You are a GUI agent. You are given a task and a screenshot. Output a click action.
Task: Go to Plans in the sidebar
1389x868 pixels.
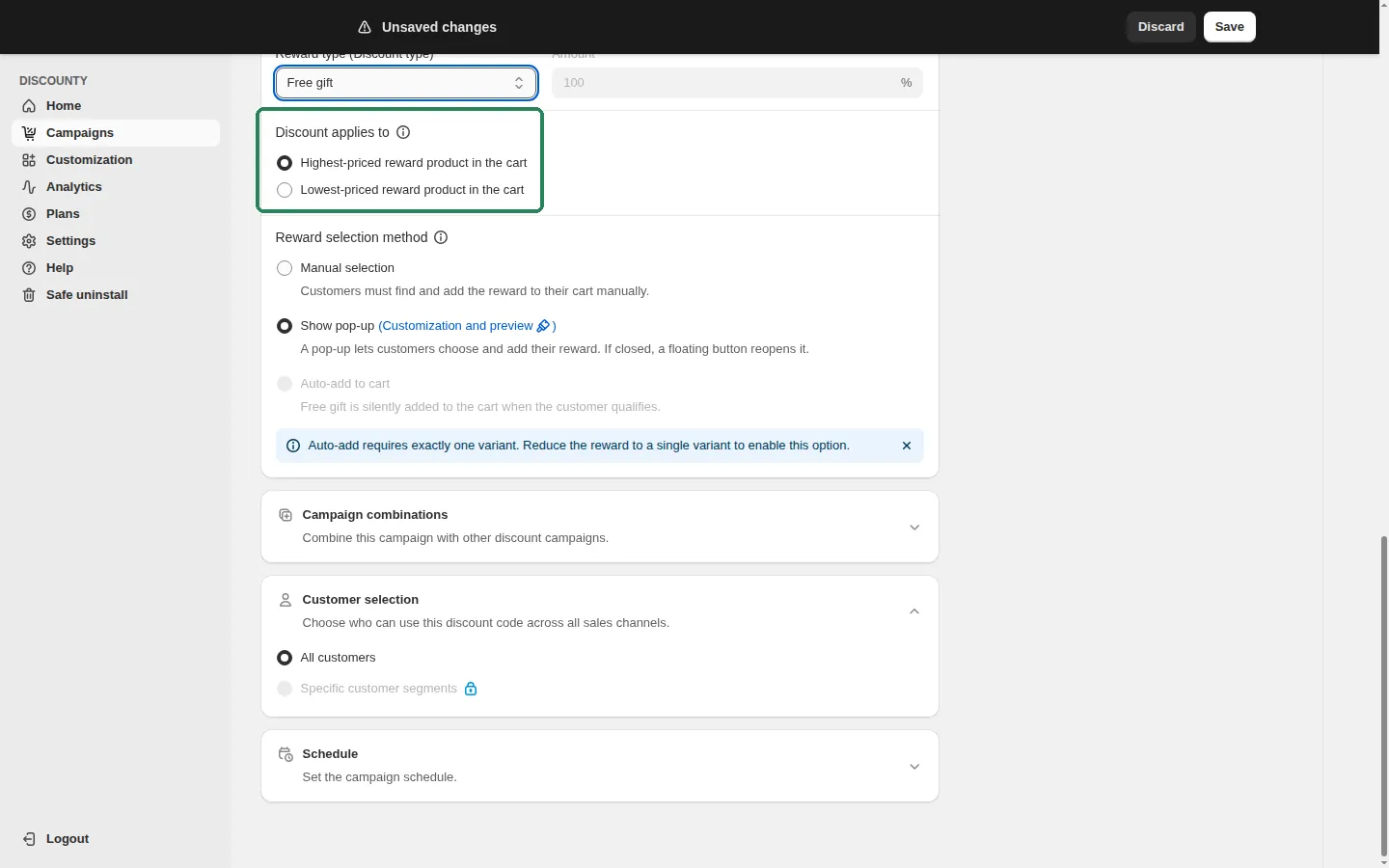[x=116, y=214]
